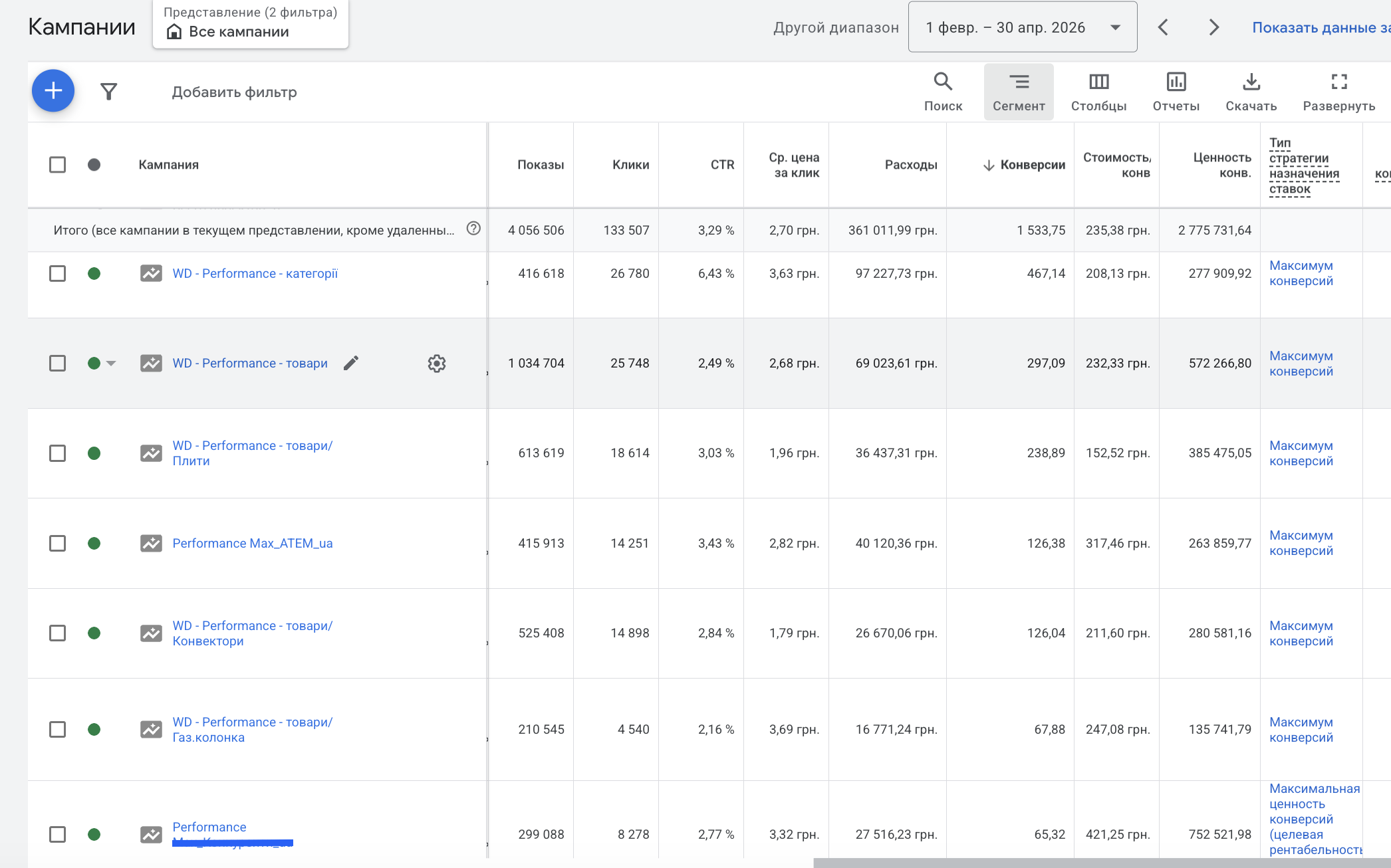1391x868 pixels.
Task: Open settings gear for WD - Performance - товари
Action: point(437,364)
